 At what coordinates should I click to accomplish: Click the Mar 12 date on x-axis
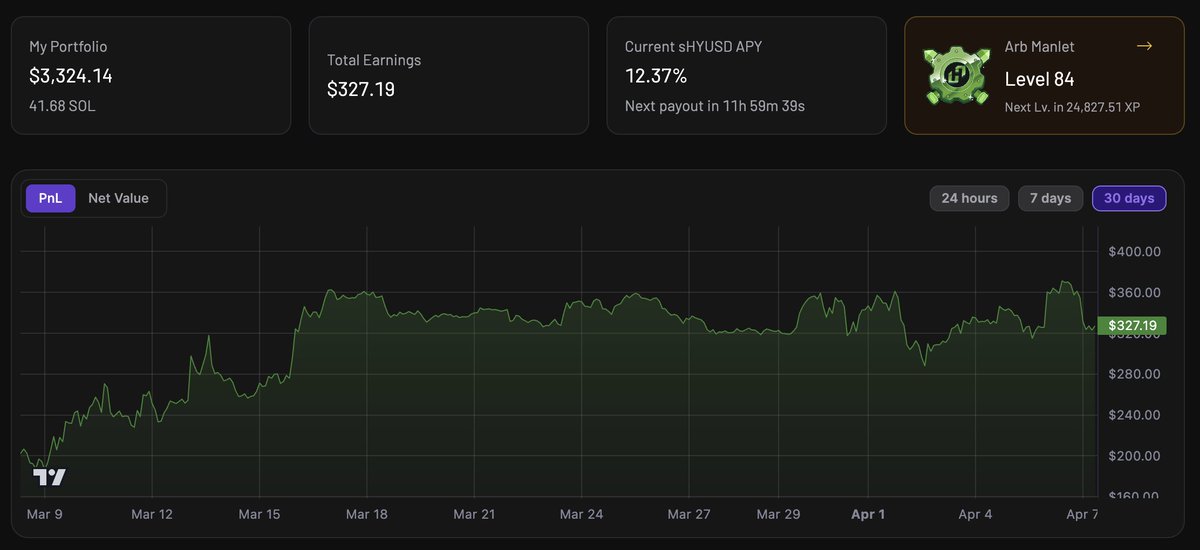[152, 515]
